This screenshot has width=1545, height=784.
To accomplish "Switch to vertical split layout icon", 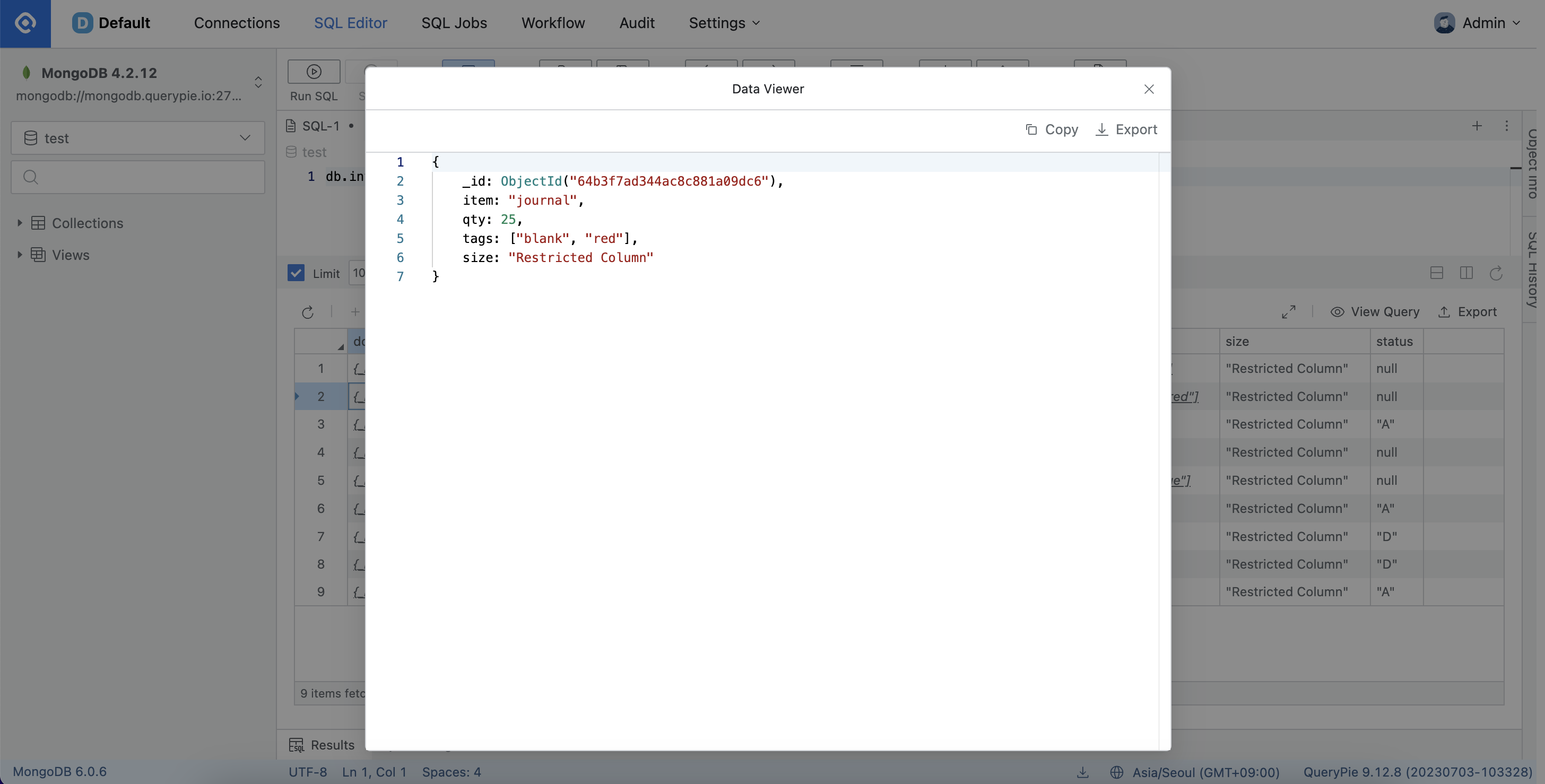I will (1466, 273).
